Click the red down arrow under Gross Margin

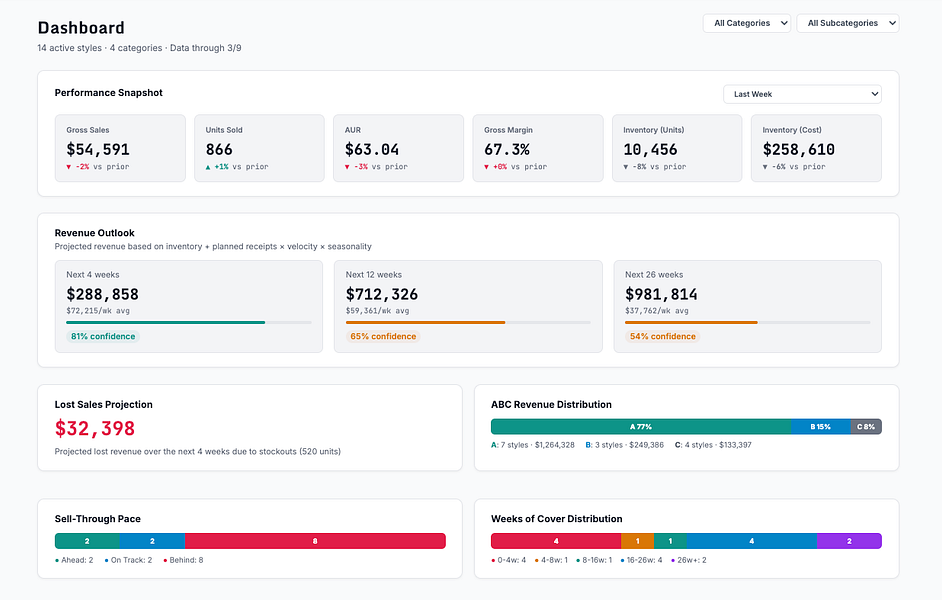coord(487,167)
